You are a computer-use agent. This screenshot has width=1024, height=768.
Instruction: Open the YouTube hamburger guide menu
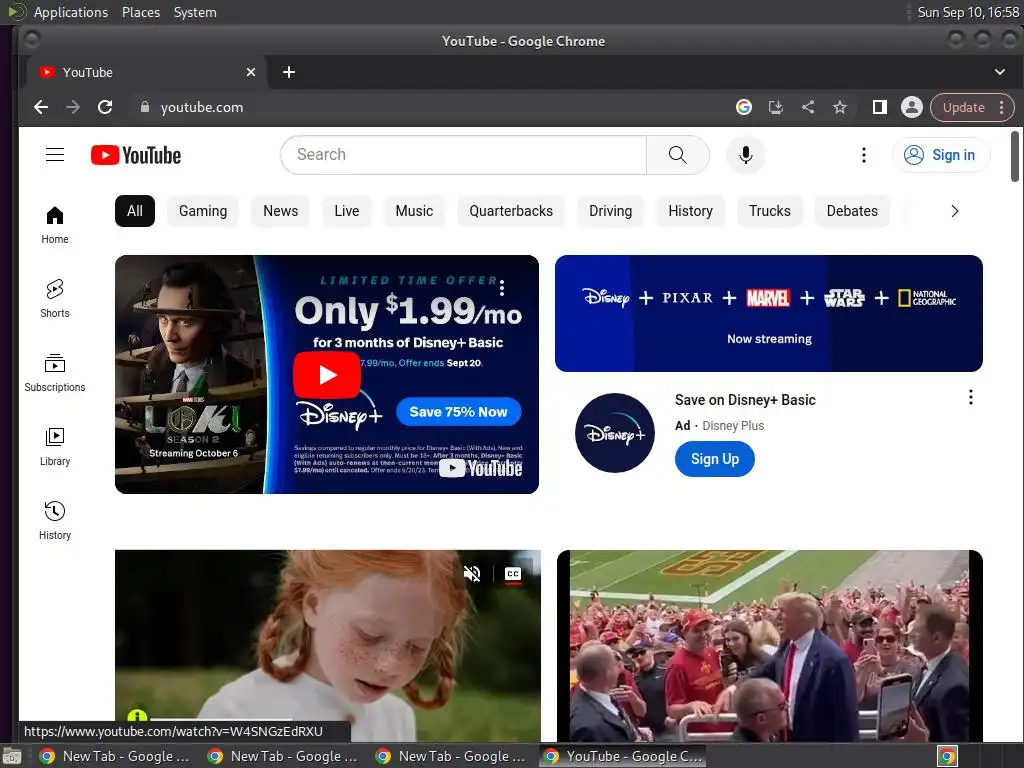[x=55, y=155]
